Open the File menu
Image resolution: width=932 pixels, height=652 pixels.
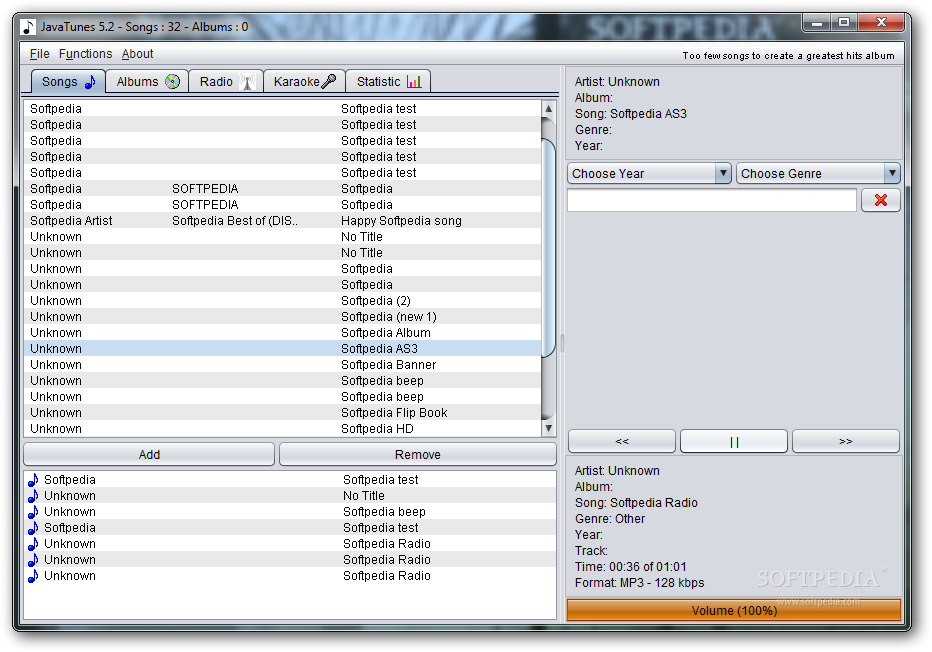40,54
